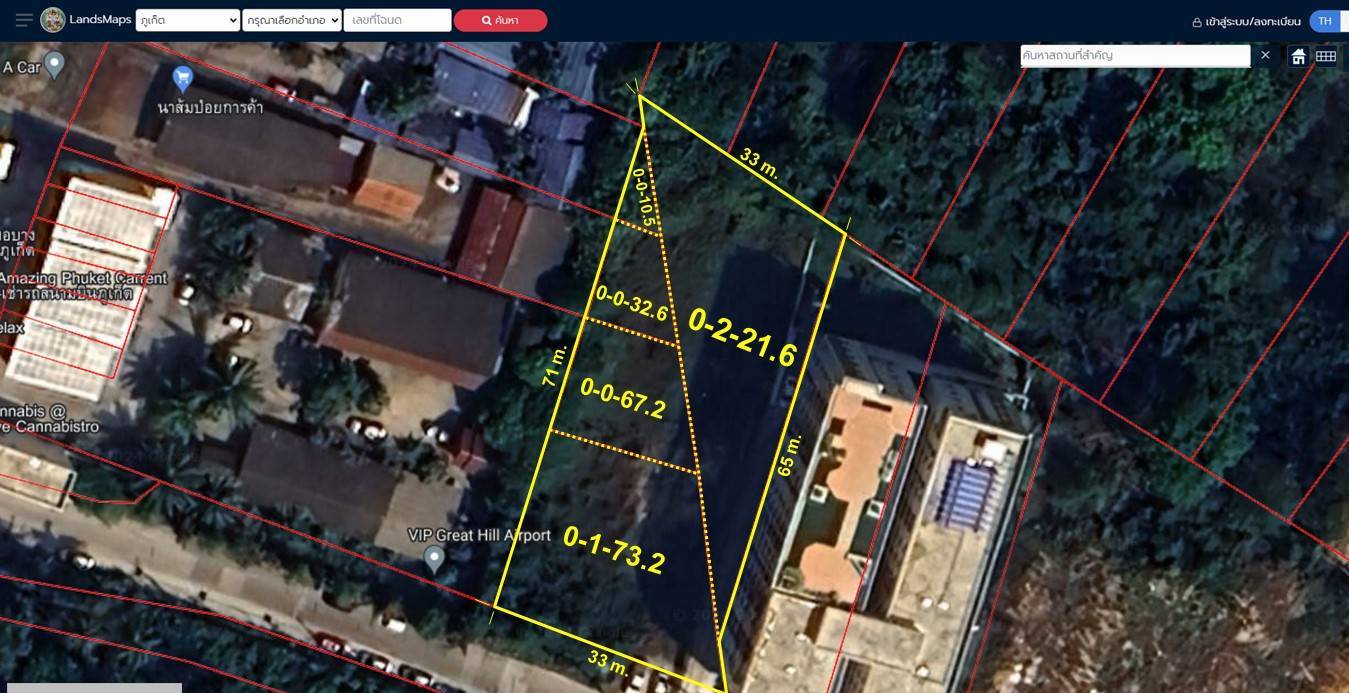
Task: Click the A Car location pin
Action: tap(55, 65)
